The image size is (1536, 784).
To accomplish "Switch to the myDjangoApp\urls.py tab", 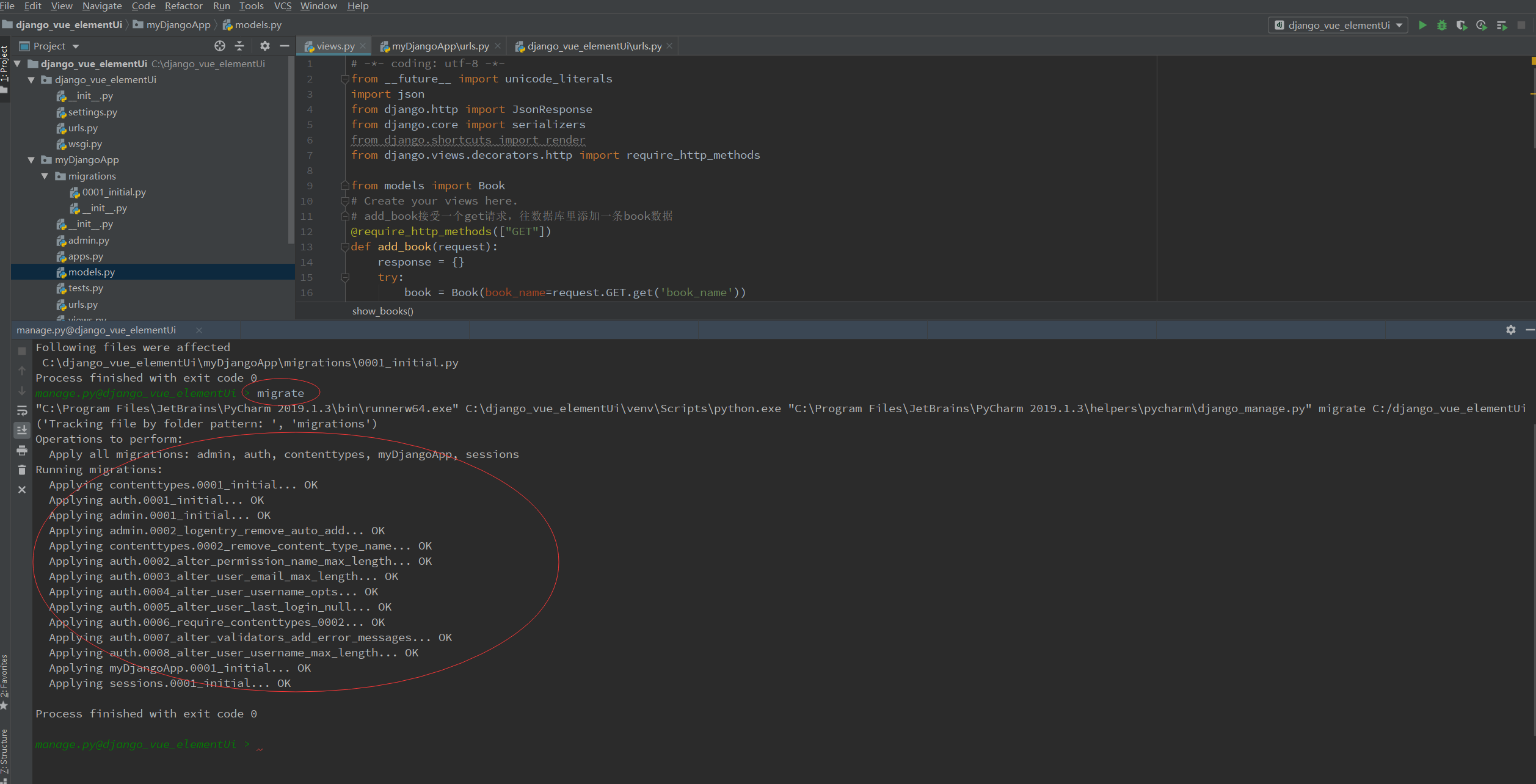I will pyautogui.click(x=440, y=46).
